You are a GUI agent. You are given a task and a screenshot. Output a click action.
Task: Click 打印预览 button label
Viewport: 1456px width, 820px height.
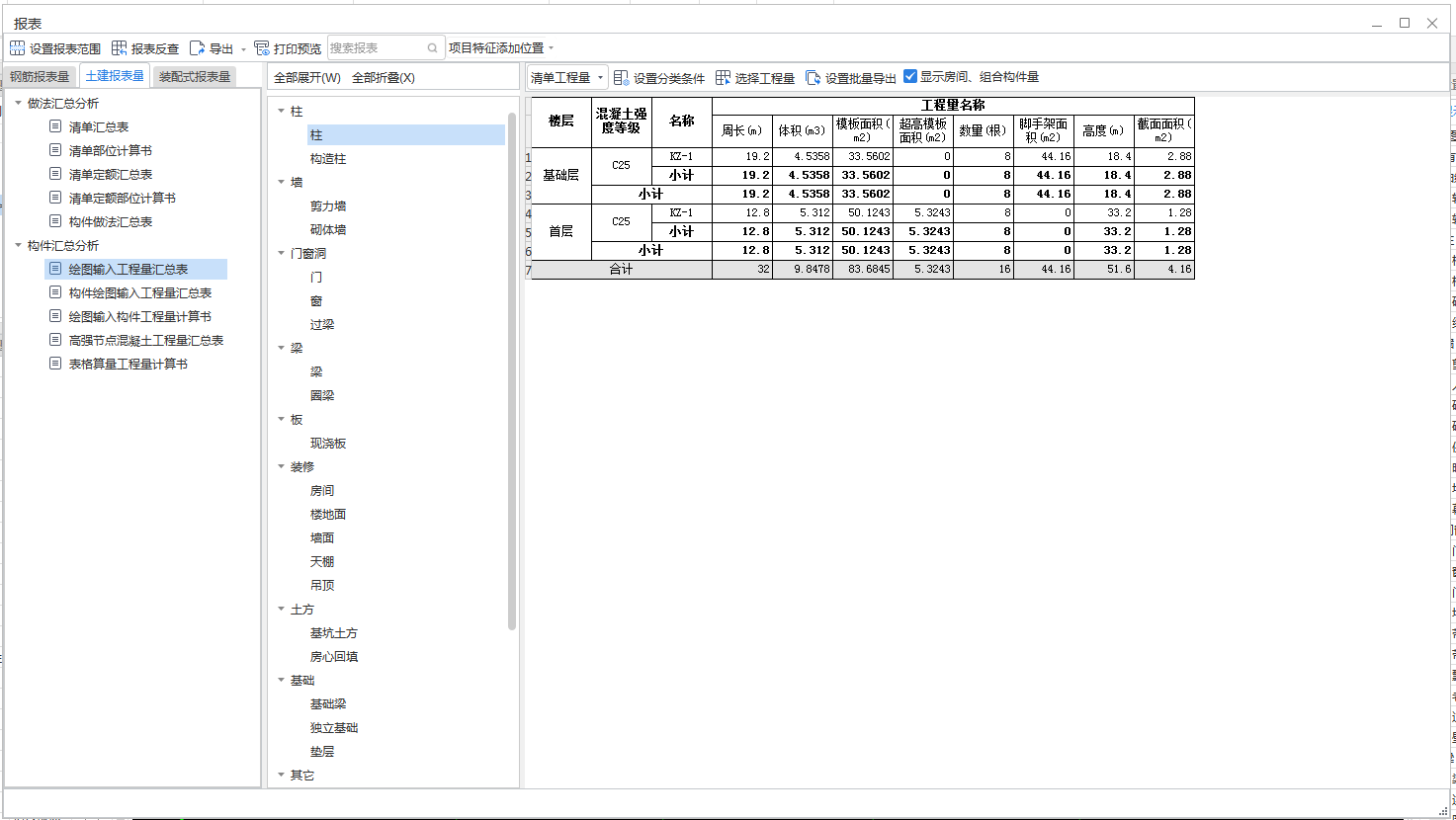tap(298, 48)
